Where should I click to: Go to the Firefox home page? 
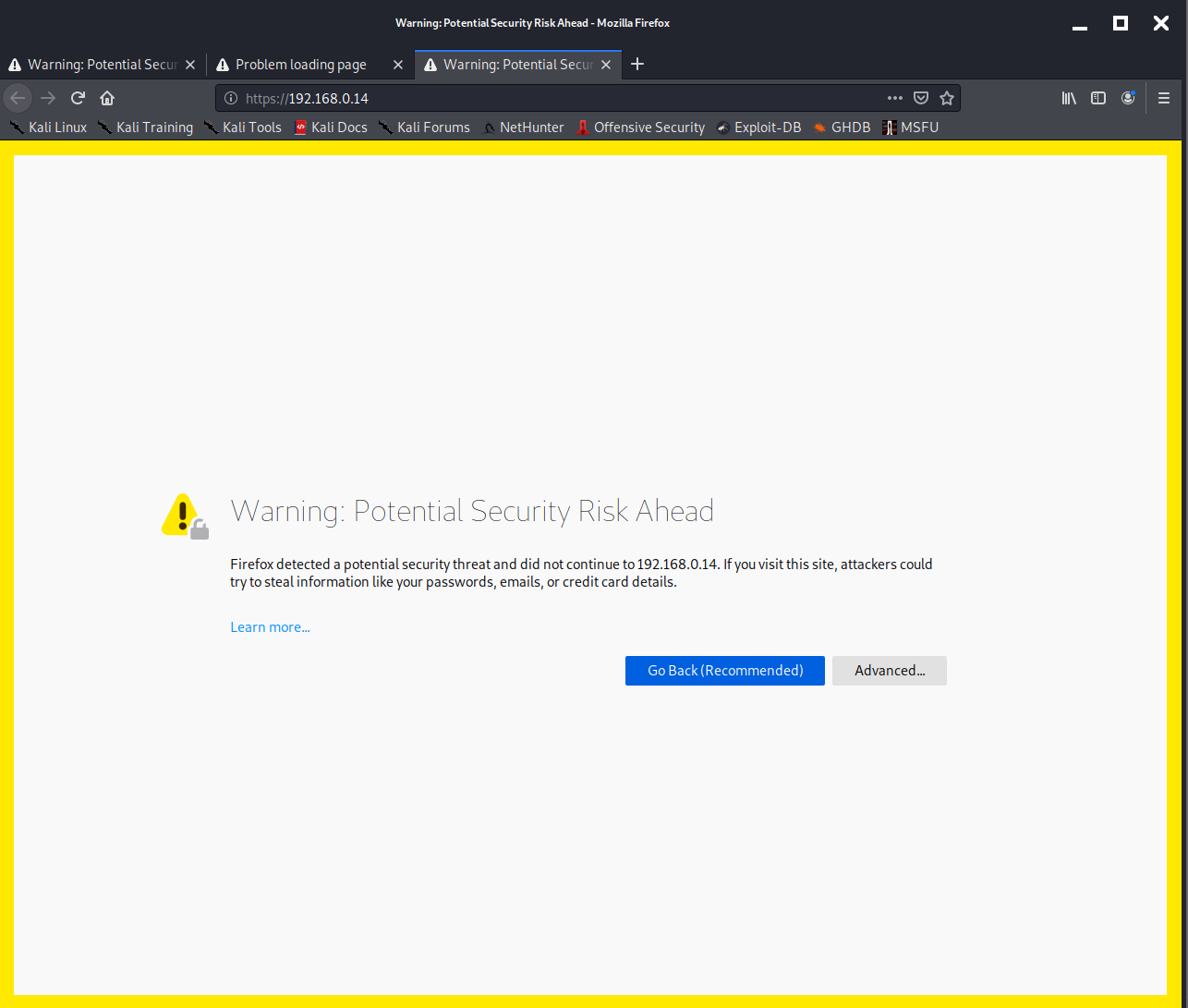(x=106, y=98)
